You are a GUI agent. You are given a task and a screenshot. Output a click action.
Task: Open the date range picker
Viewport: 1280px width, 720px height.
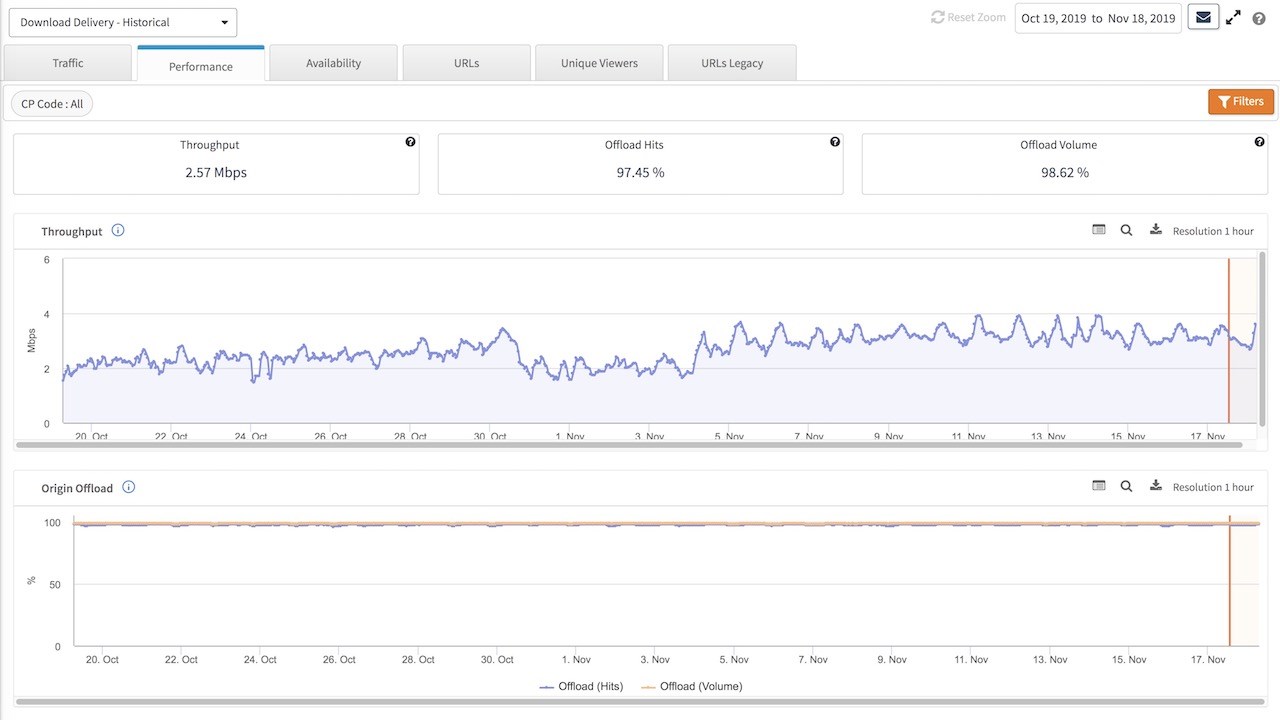1097,18
